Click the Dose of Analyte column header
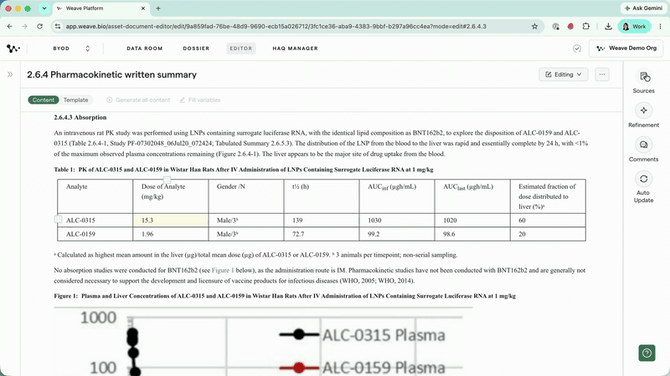 [x=170, y=197]
